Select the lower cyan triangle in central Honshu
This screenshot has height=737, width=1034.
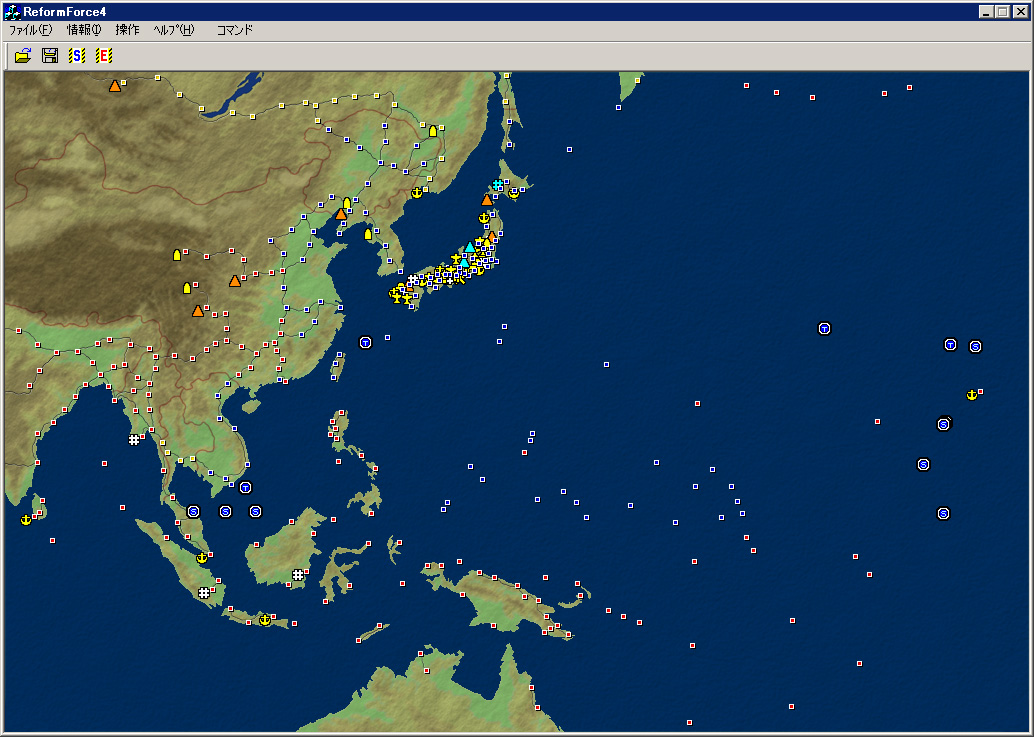[464, 262]
